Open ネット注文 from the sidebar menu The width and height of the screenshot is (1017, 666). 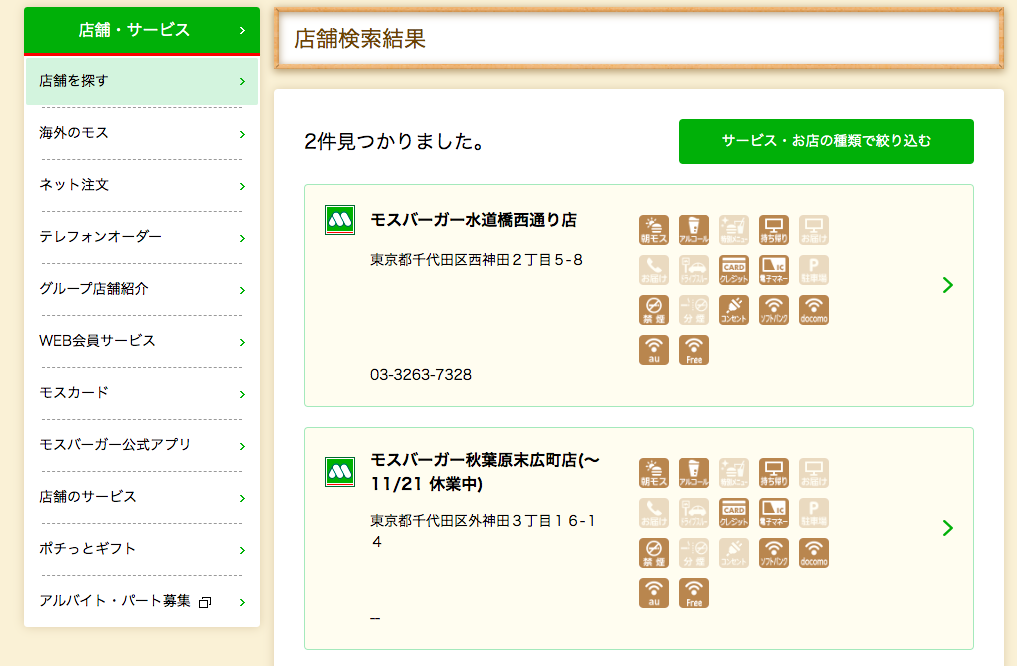[142, 185]
